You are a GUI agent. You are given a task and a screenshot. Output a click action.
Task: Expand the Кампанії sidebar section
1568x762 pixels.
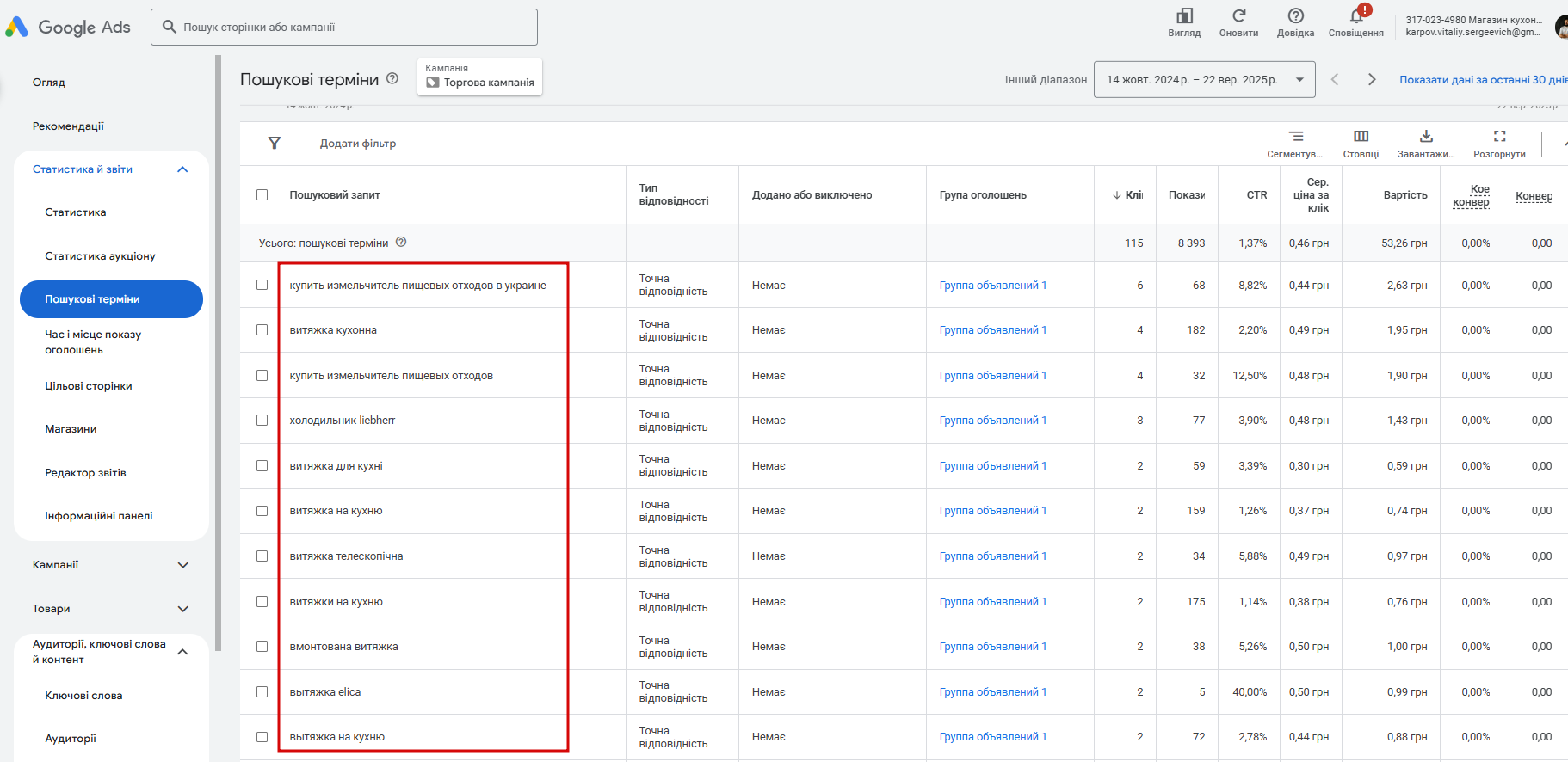point(182,565)
